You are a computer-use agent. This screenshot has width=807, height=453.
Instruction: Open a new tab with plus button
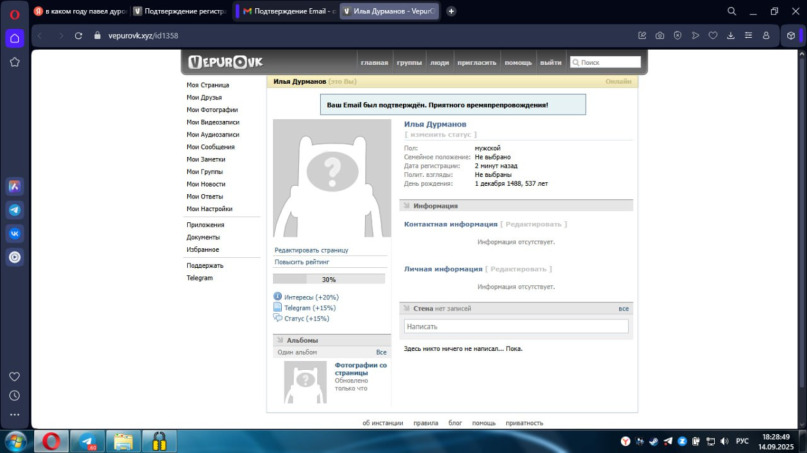(451, 11)
